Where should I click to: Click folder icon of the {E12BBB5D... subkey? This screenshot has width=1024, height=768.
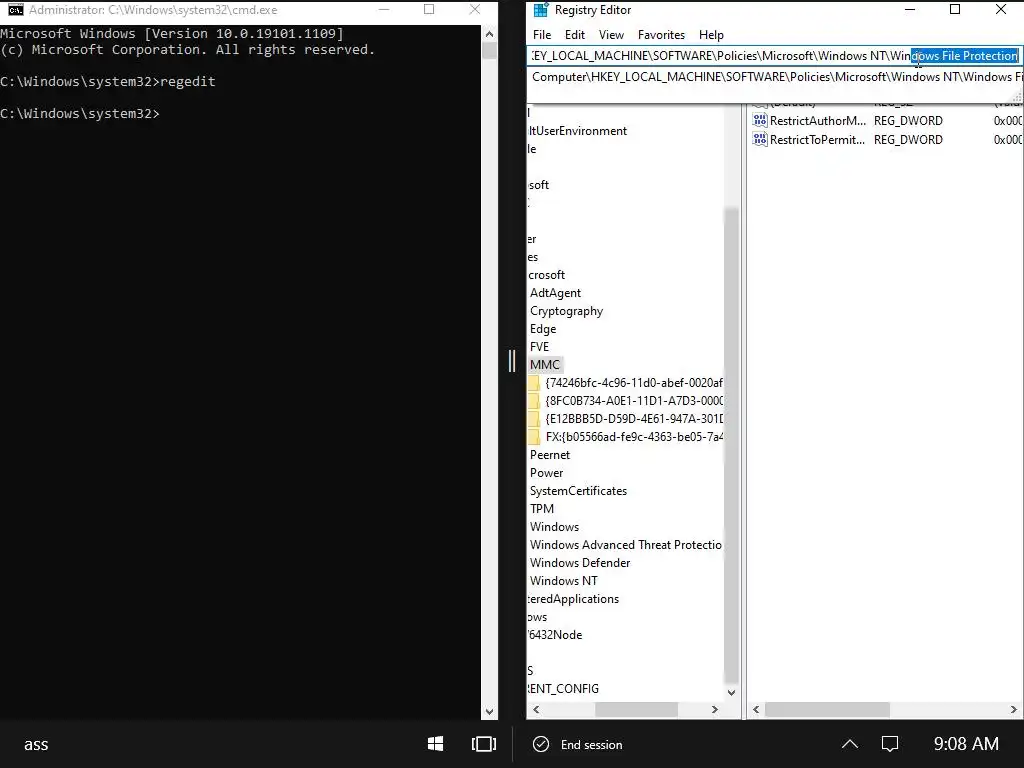[534, 419]
